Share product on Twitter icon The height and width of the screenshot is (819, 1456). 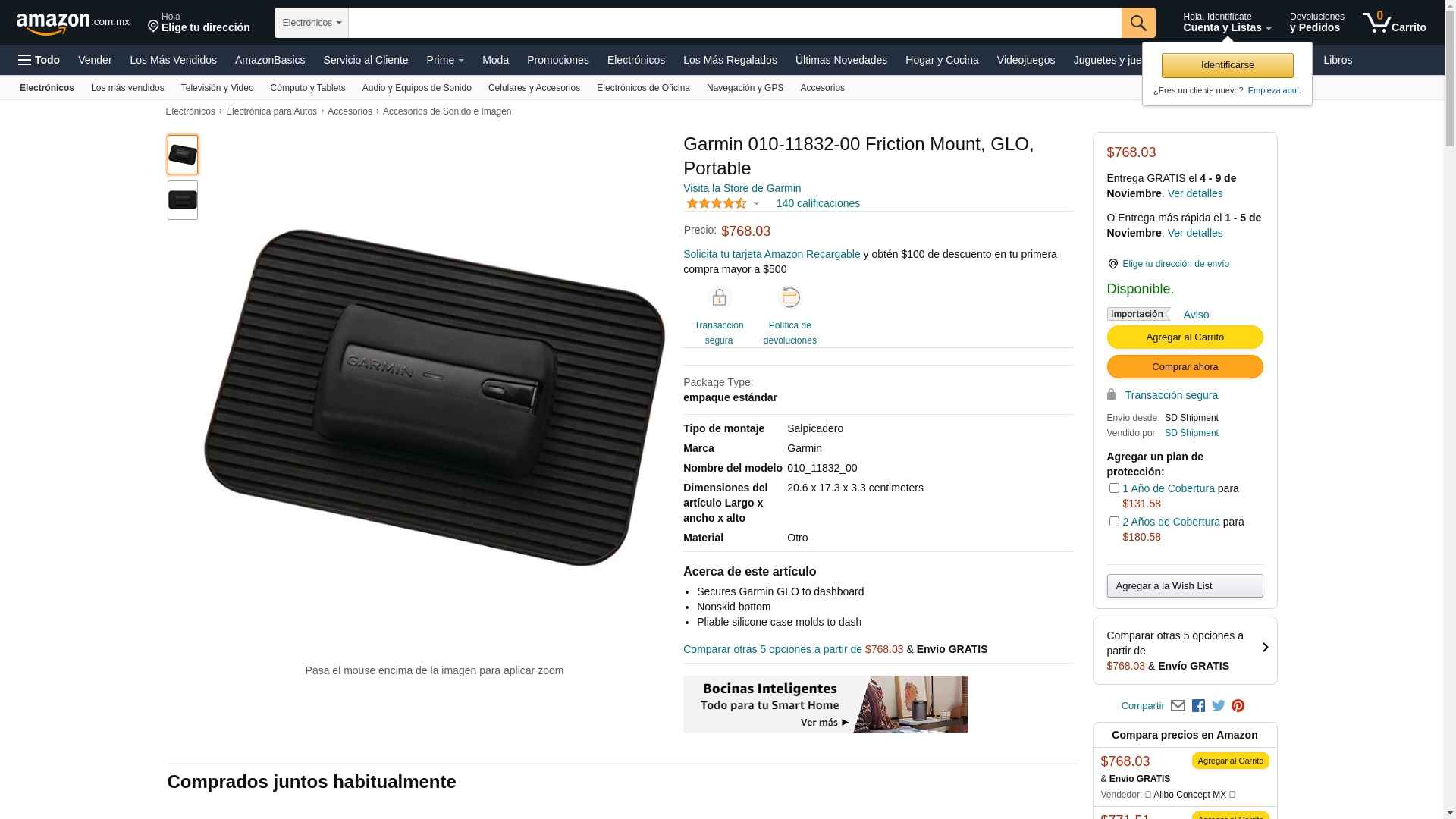point(1219,706)
